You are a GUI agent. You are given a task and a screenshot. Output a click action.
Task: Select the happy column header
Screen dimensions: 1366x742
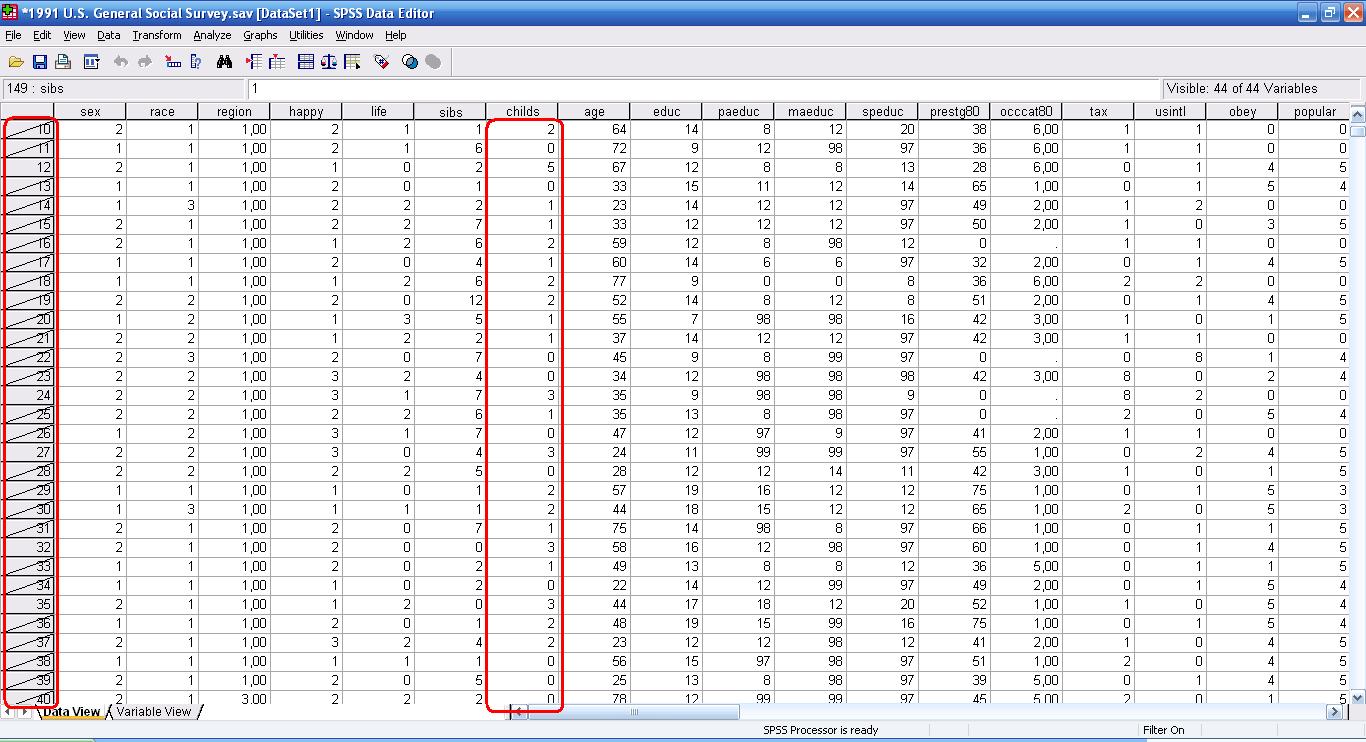pyautogui.click(x=306, y=111)
